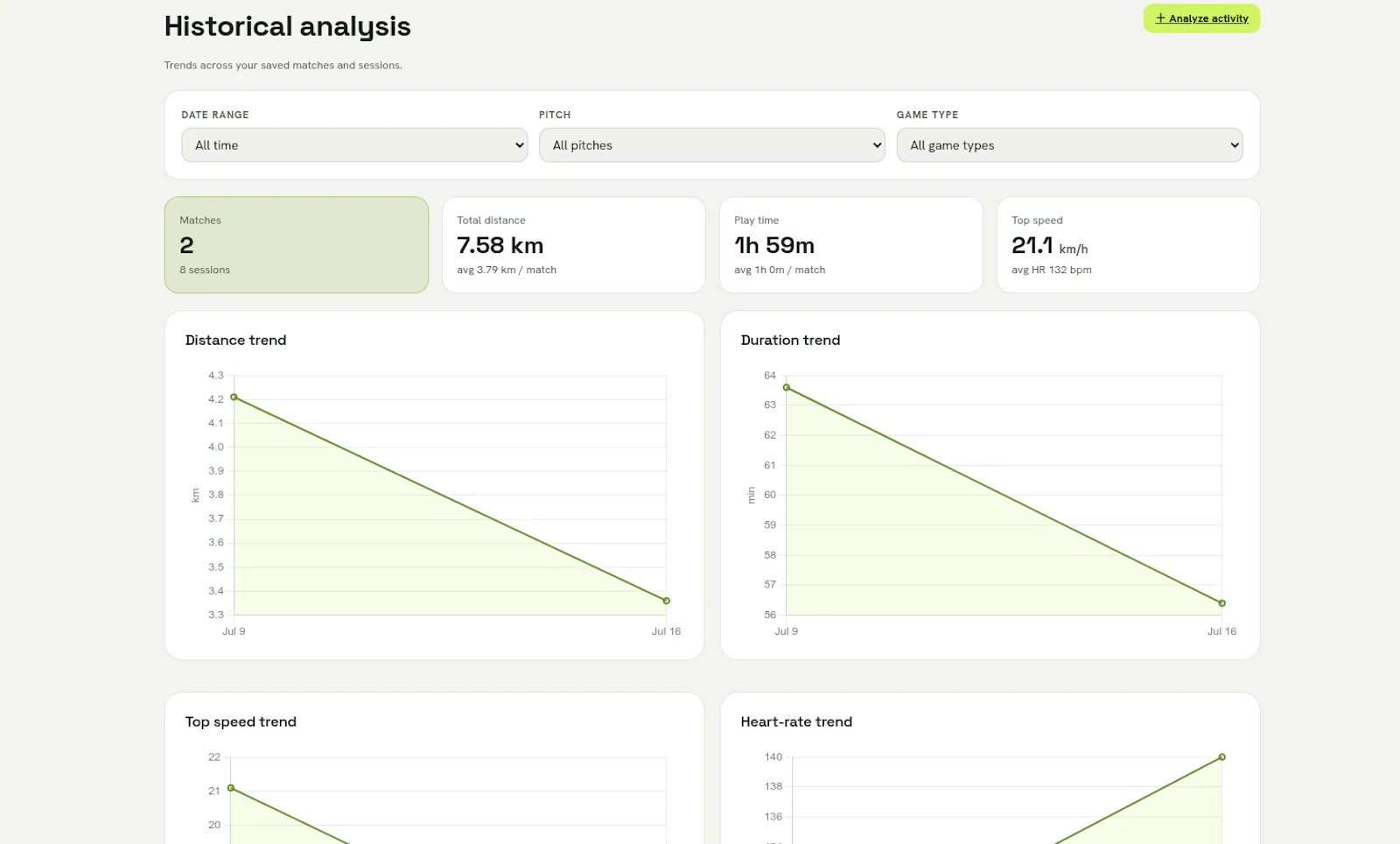
Task: Click 'avg 3.79 km / match' text
Action: click(x=507, y=271)
